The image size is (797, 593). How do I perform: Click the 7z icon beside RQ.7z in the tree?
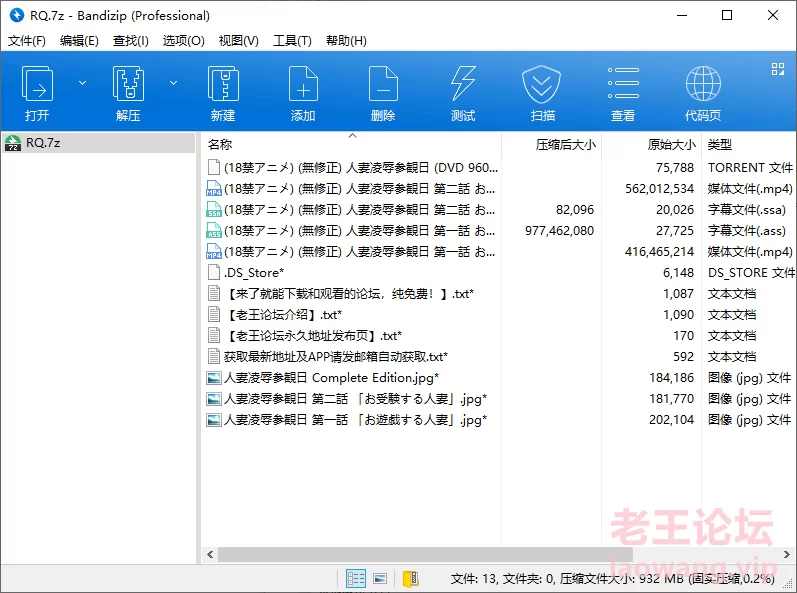(13, 143)
